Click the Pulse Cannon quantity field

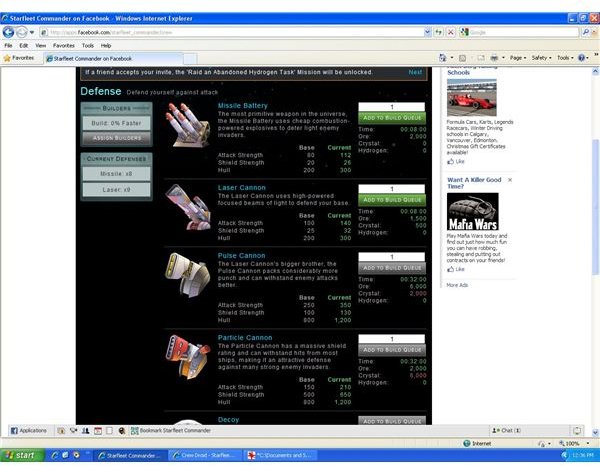[391, 257]
